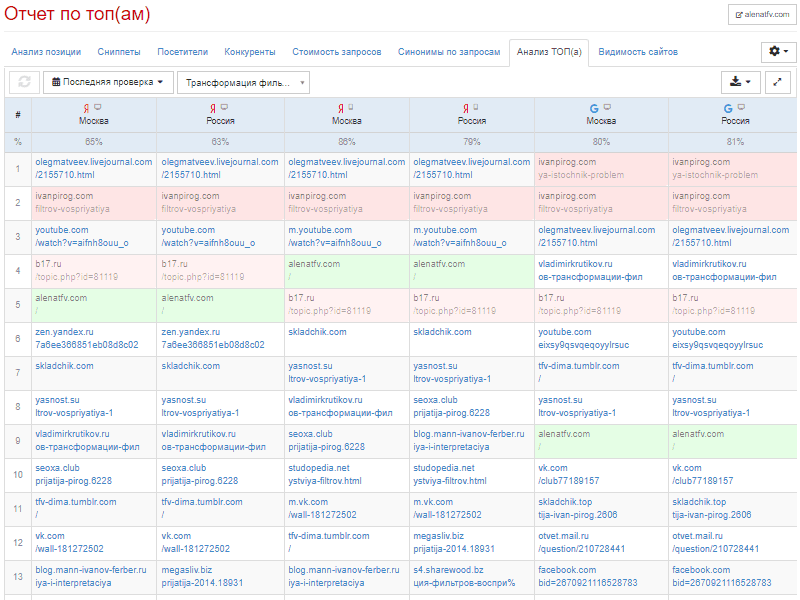The image size is (800, 600).
Task: Open the ivanpirog.com ya-istochnik-problem link in the 80% column
Action: [581, 168]
